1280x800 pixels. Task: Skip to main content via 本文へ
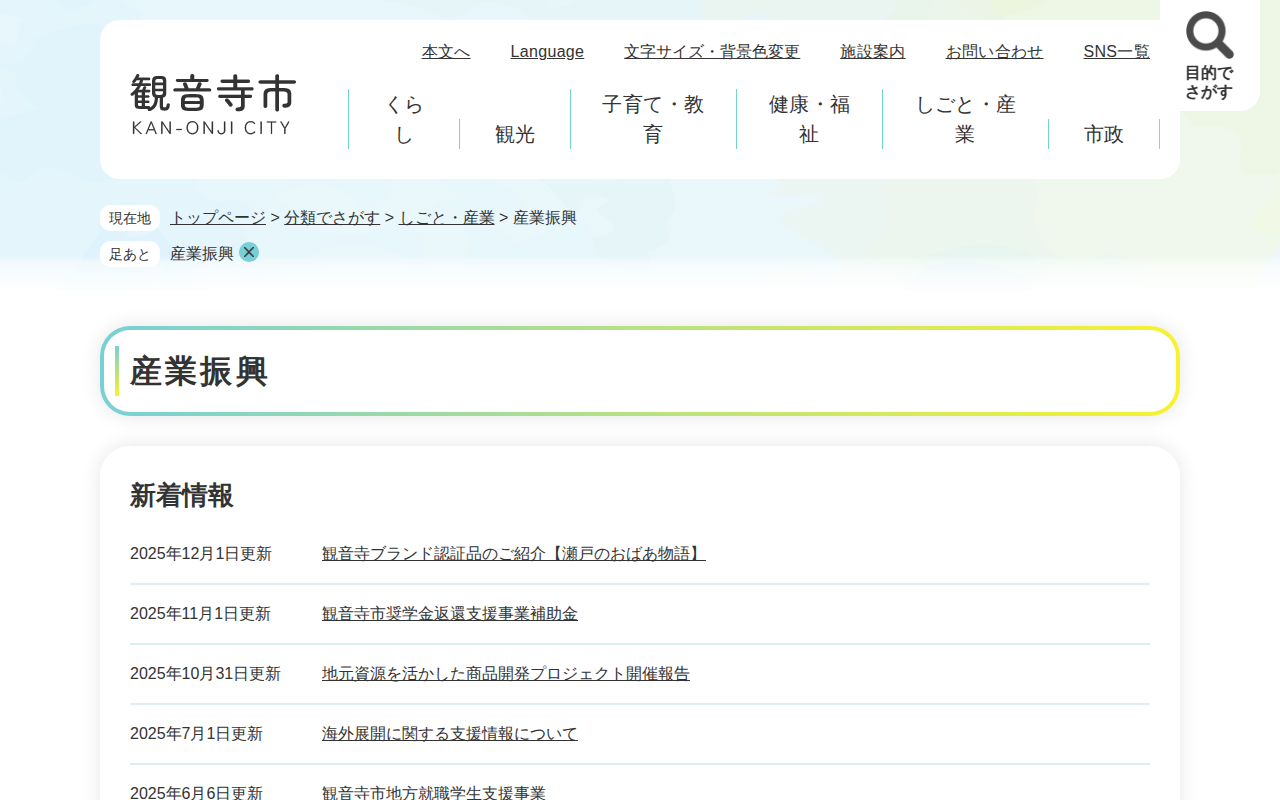446,52
